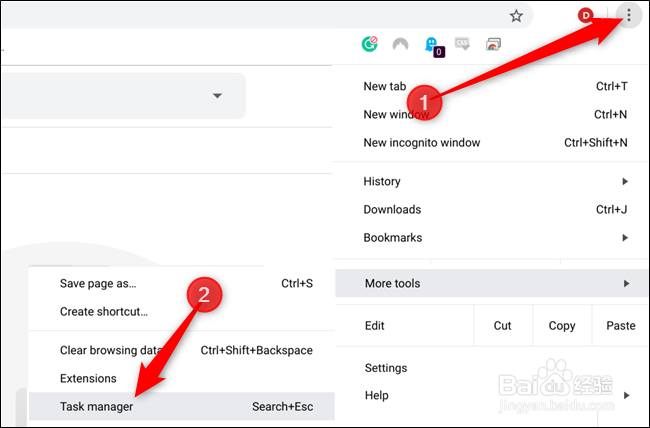The image size is (650, 428).
Task: Expand the Help submenu
Action: 491,395
